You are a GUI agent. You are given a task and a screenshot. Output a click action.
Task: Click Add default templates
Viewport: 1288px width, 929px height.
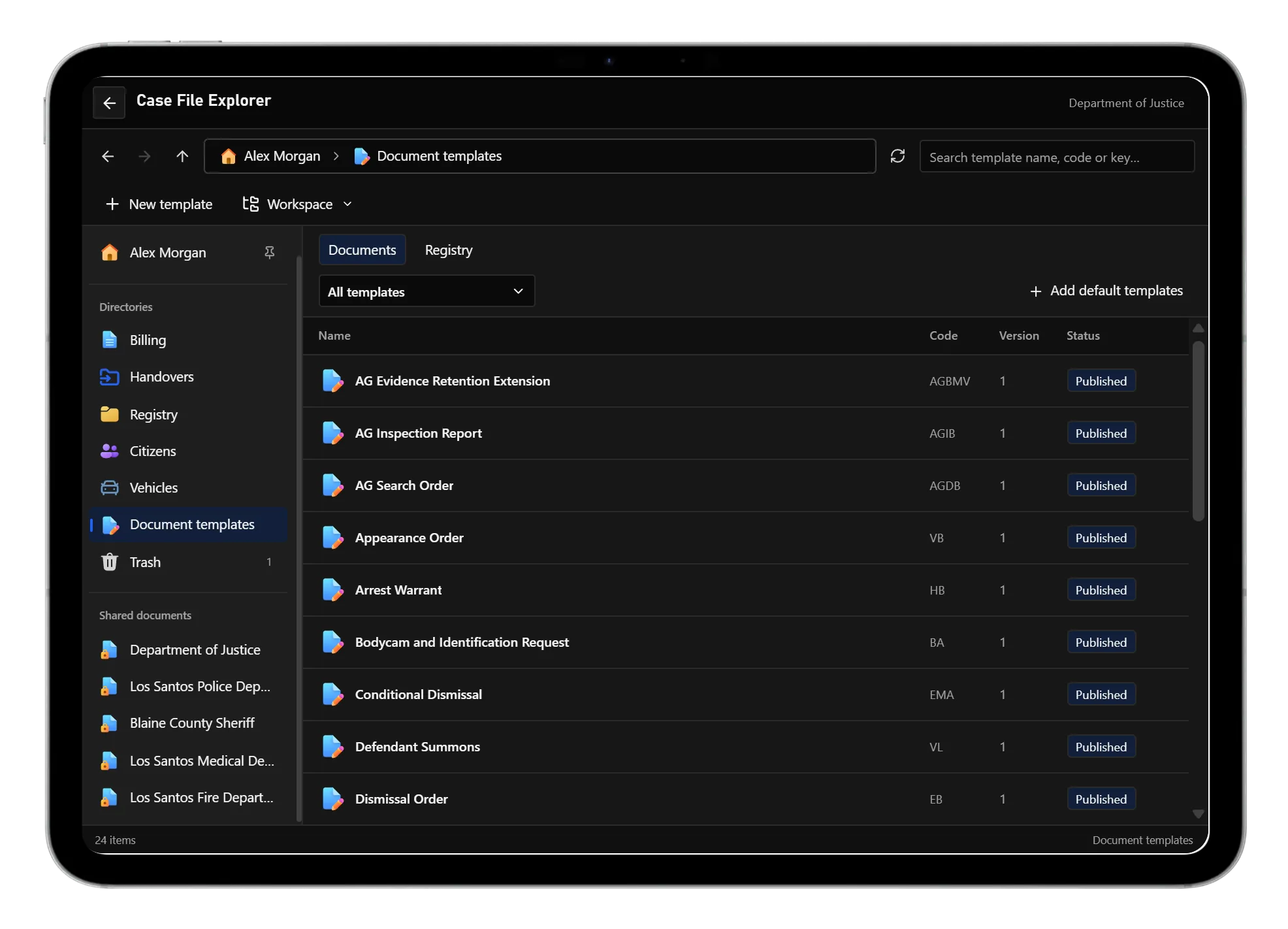pos(1106,291)
